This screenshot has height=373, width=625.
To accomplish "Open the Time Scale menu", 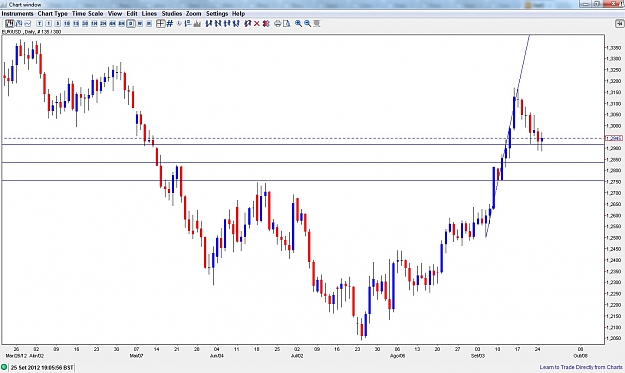I will point(87,14).
